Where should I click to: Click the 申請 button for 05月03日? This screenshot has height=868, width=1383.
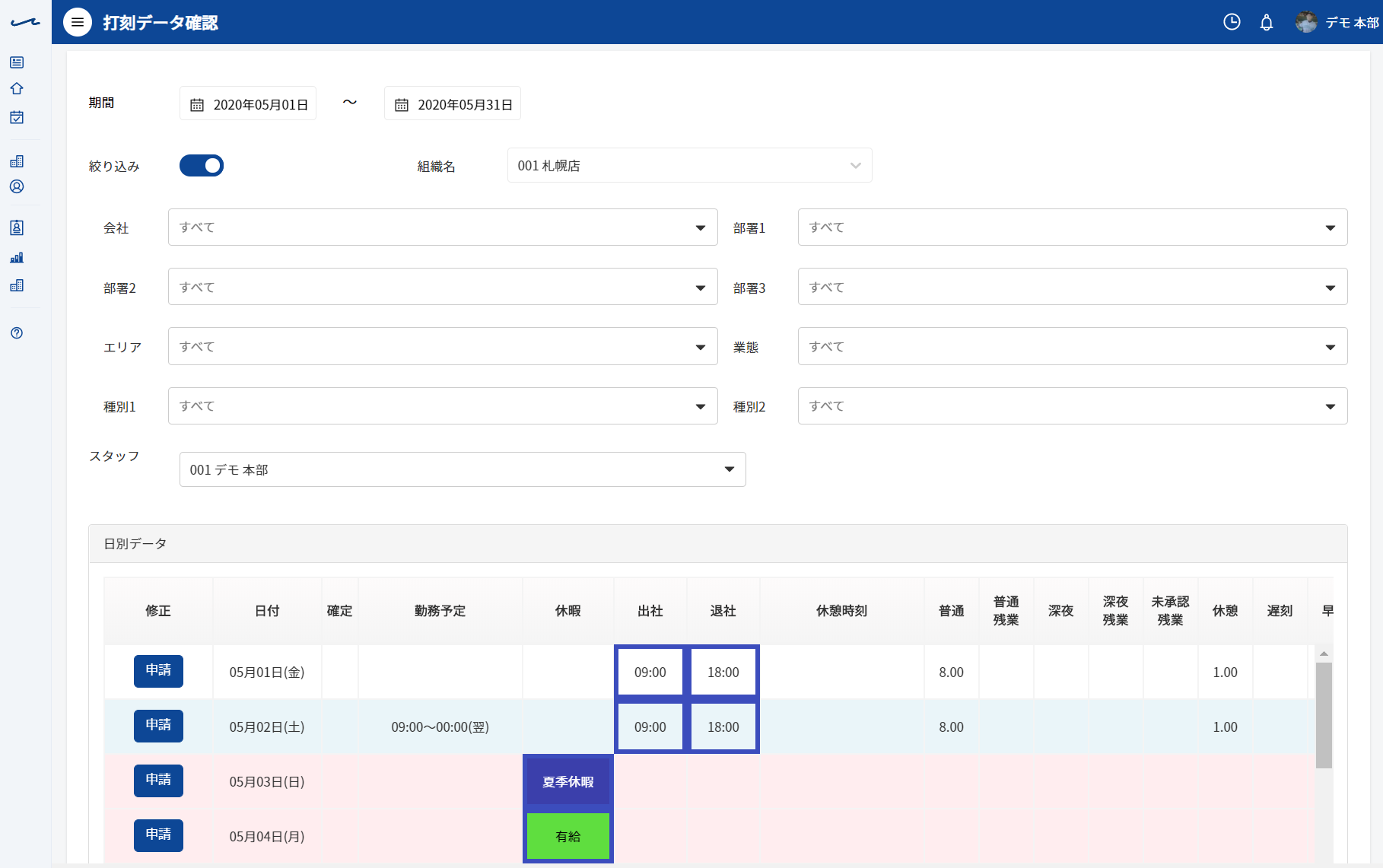(x=158, y=781)
